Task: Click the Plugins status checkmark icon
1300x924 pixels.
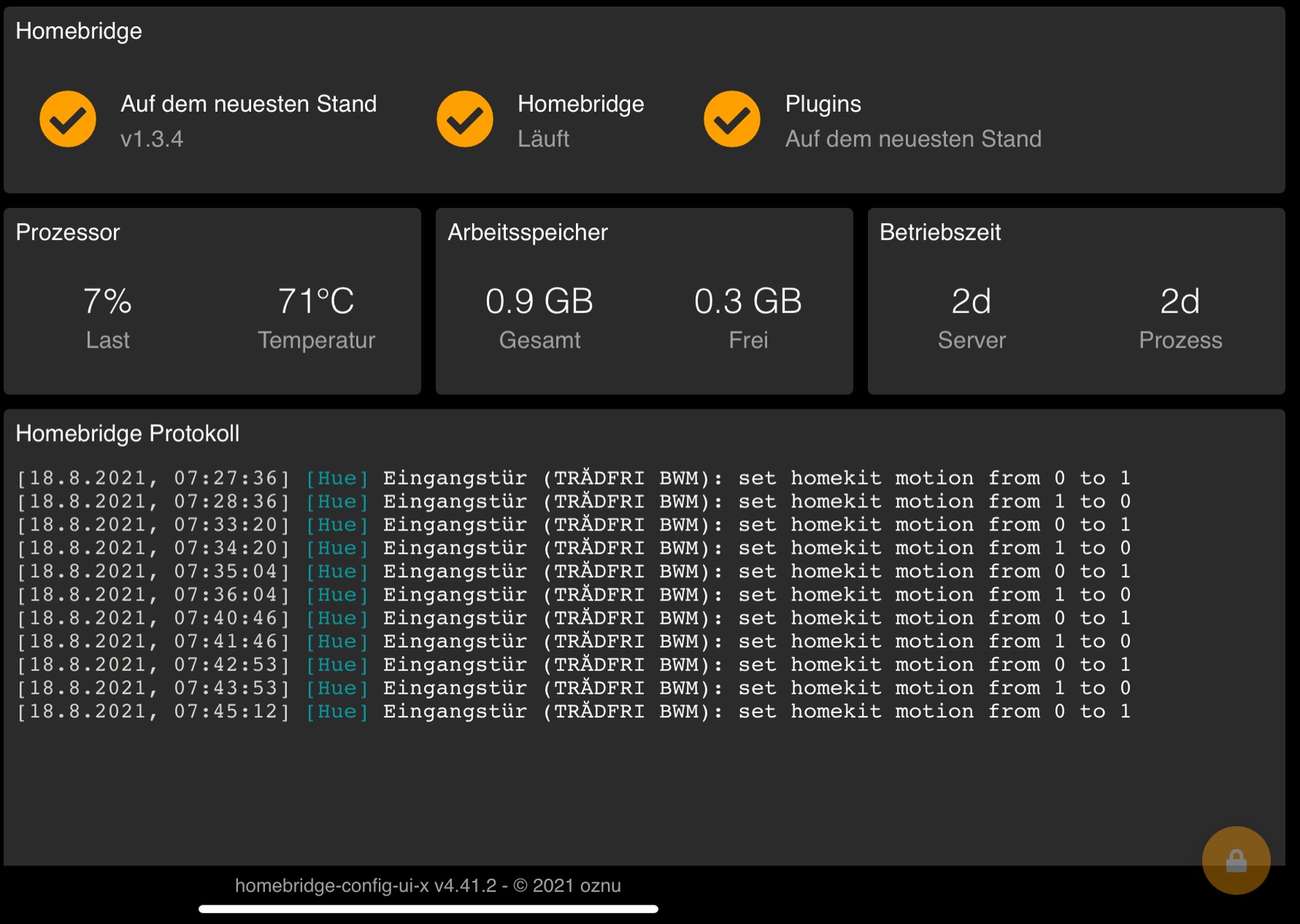Action: pyautogui.click(x=732, y=119)
